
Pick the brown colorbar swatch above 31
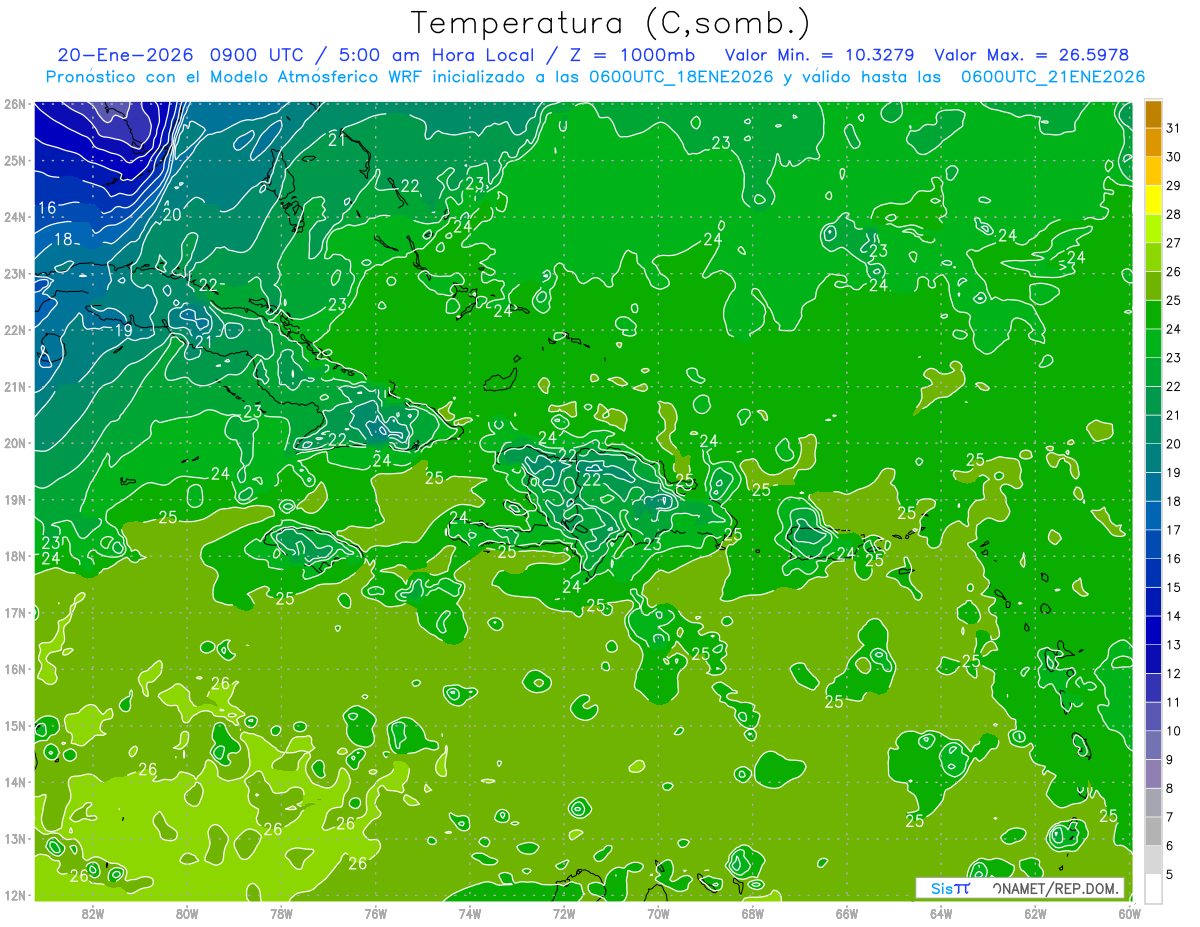coord(1153,114)
